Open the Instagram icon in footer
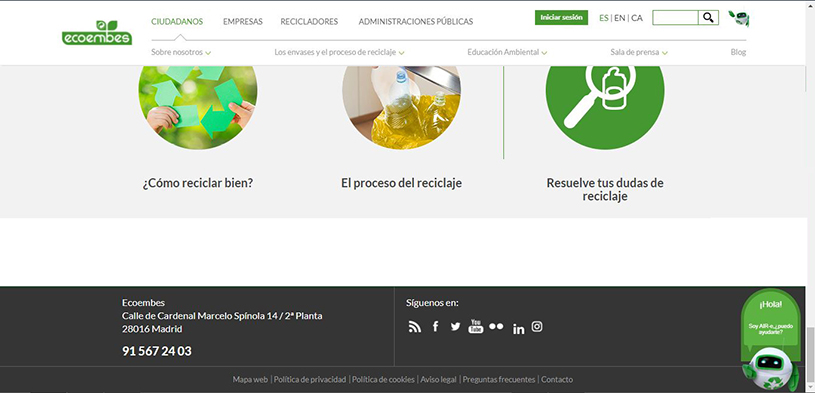Viewport: 815px width, 393px height. click(537, 326)
